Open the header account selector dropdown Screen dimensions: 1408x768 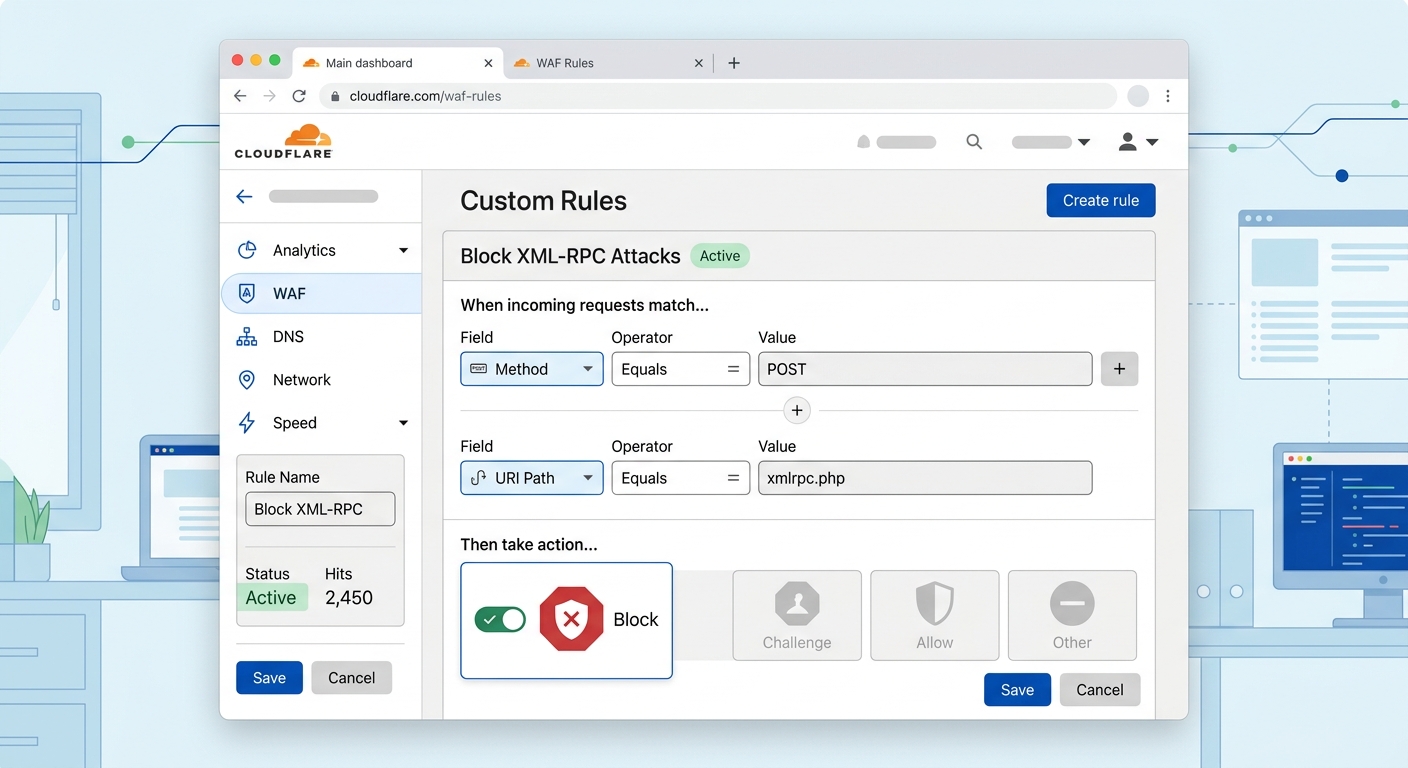coord(1051,142)
